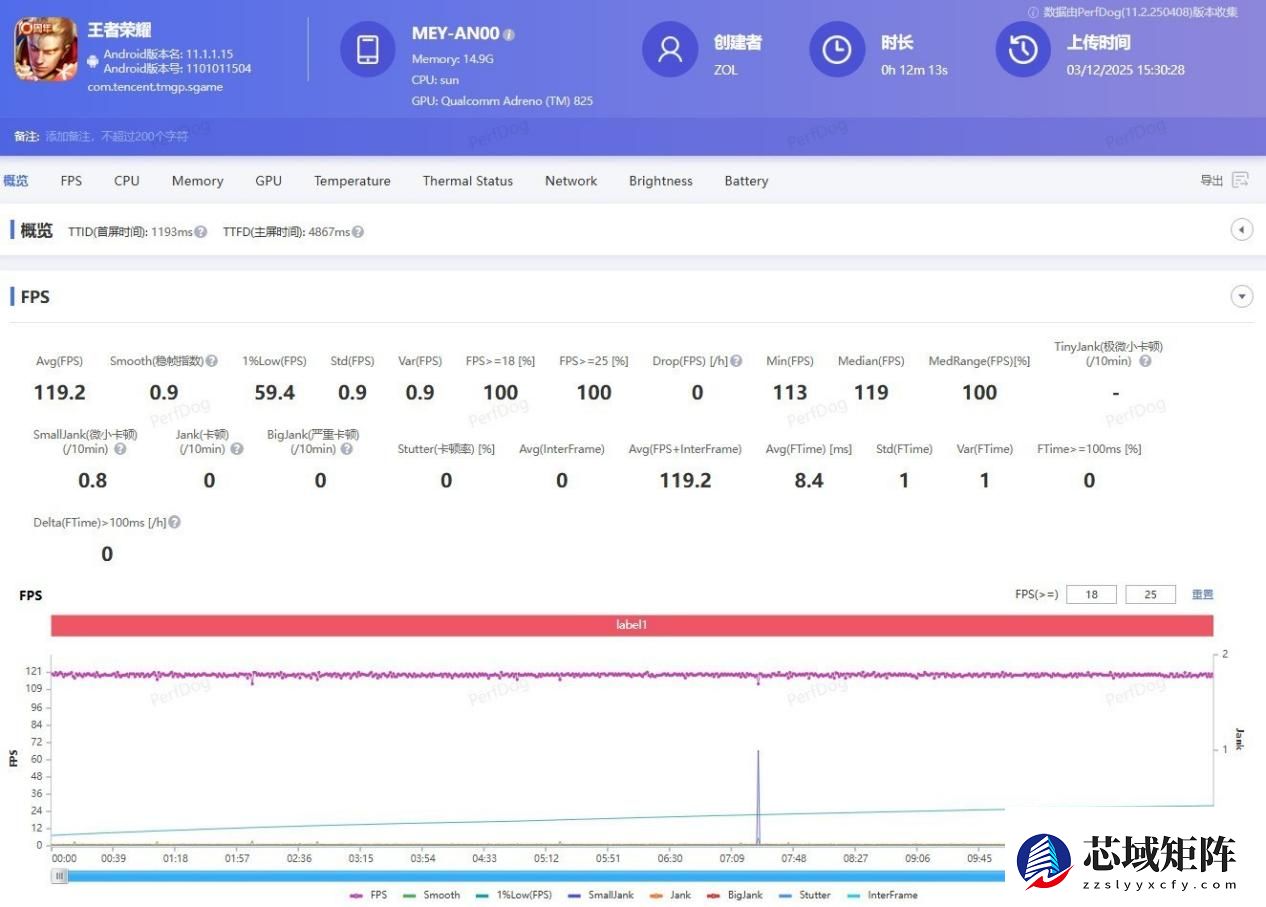This screenshot has height=907, width=1266.
Task: Click the blue reset link by FPS inputs
Action: [x=1202, y=594]
